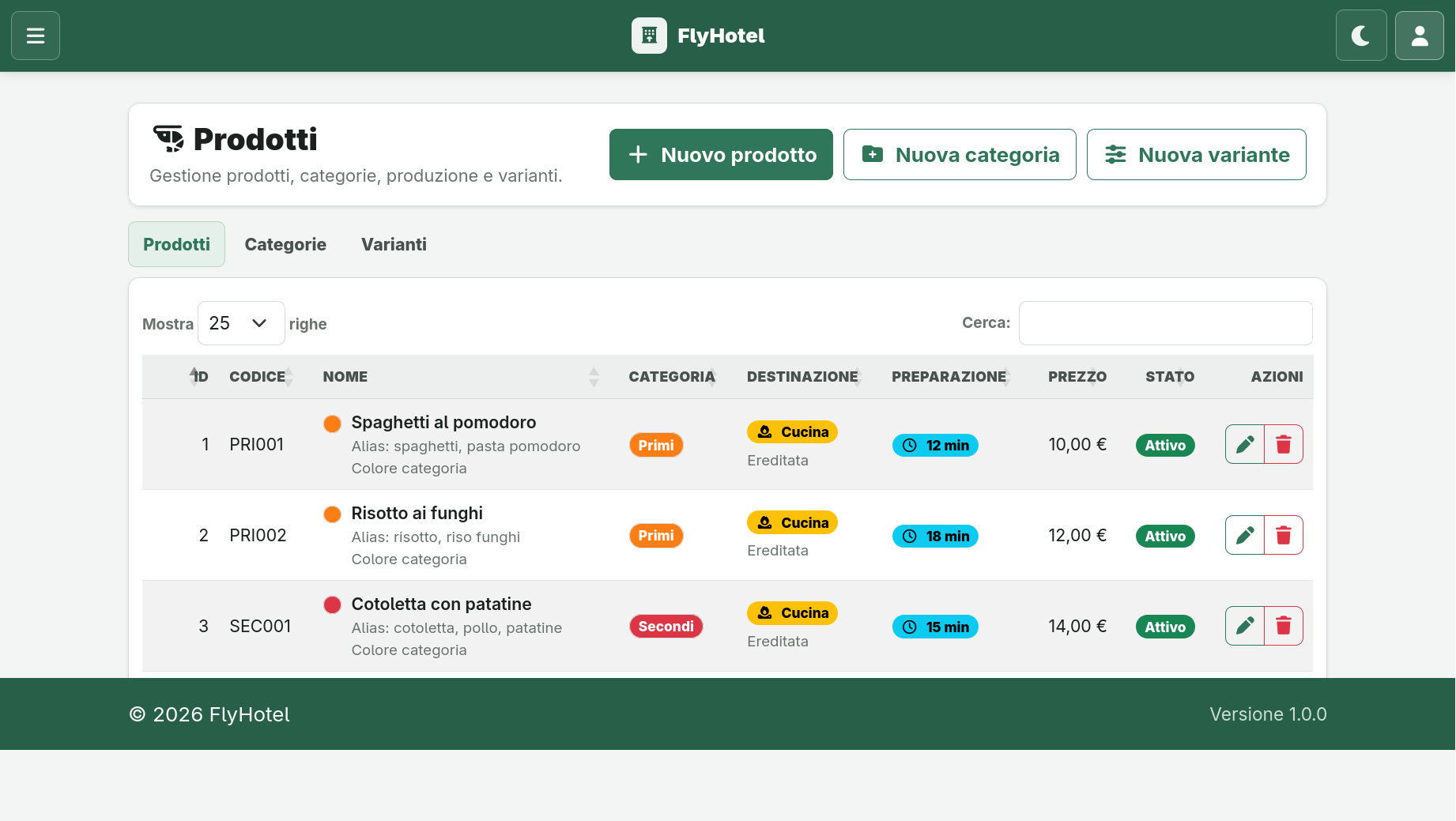This screenshot has width=1456, height=821.
Task: Click the FlyHotel brand title
Action: [721, 36]
